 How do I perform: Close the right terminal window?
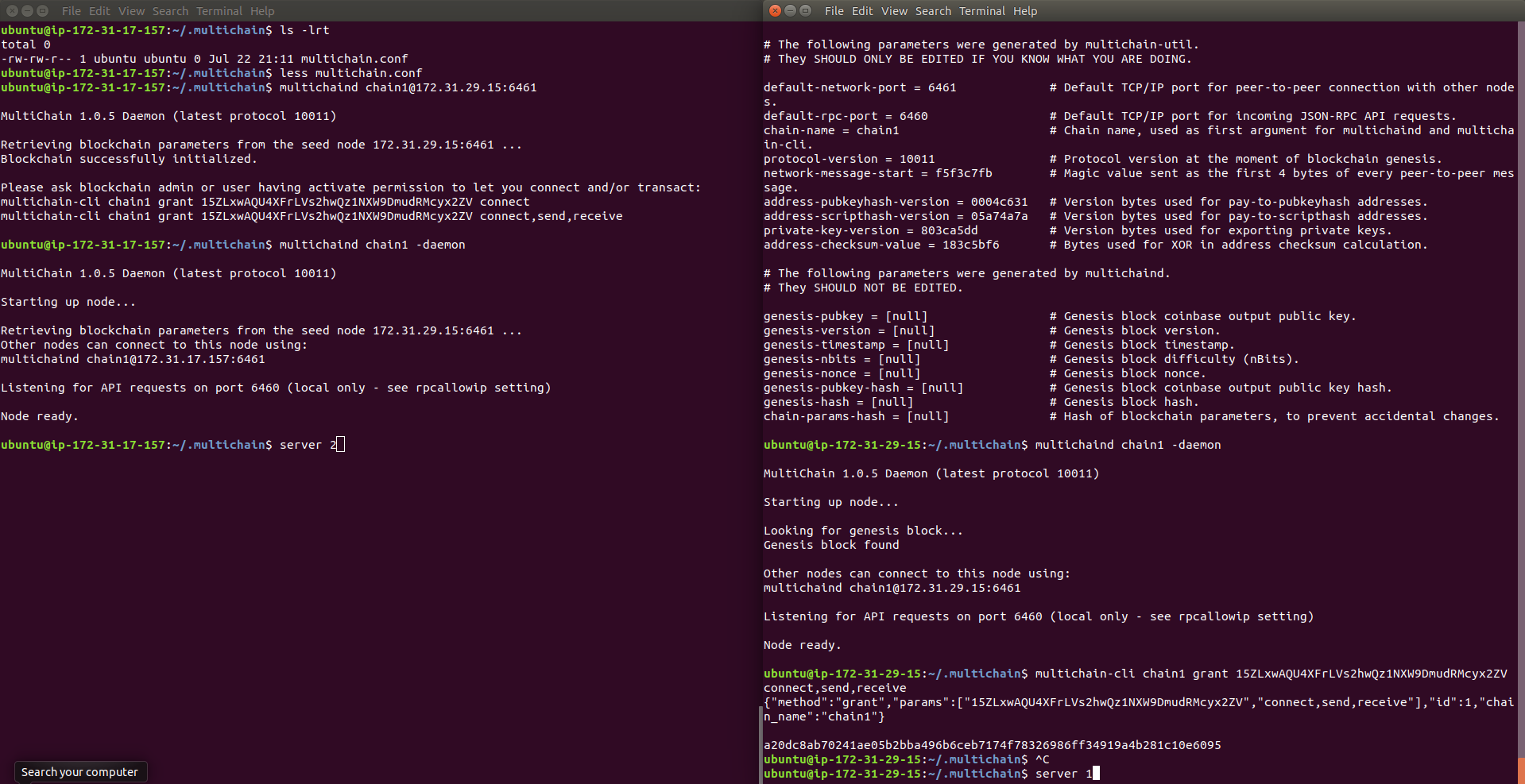pos(776,10)
